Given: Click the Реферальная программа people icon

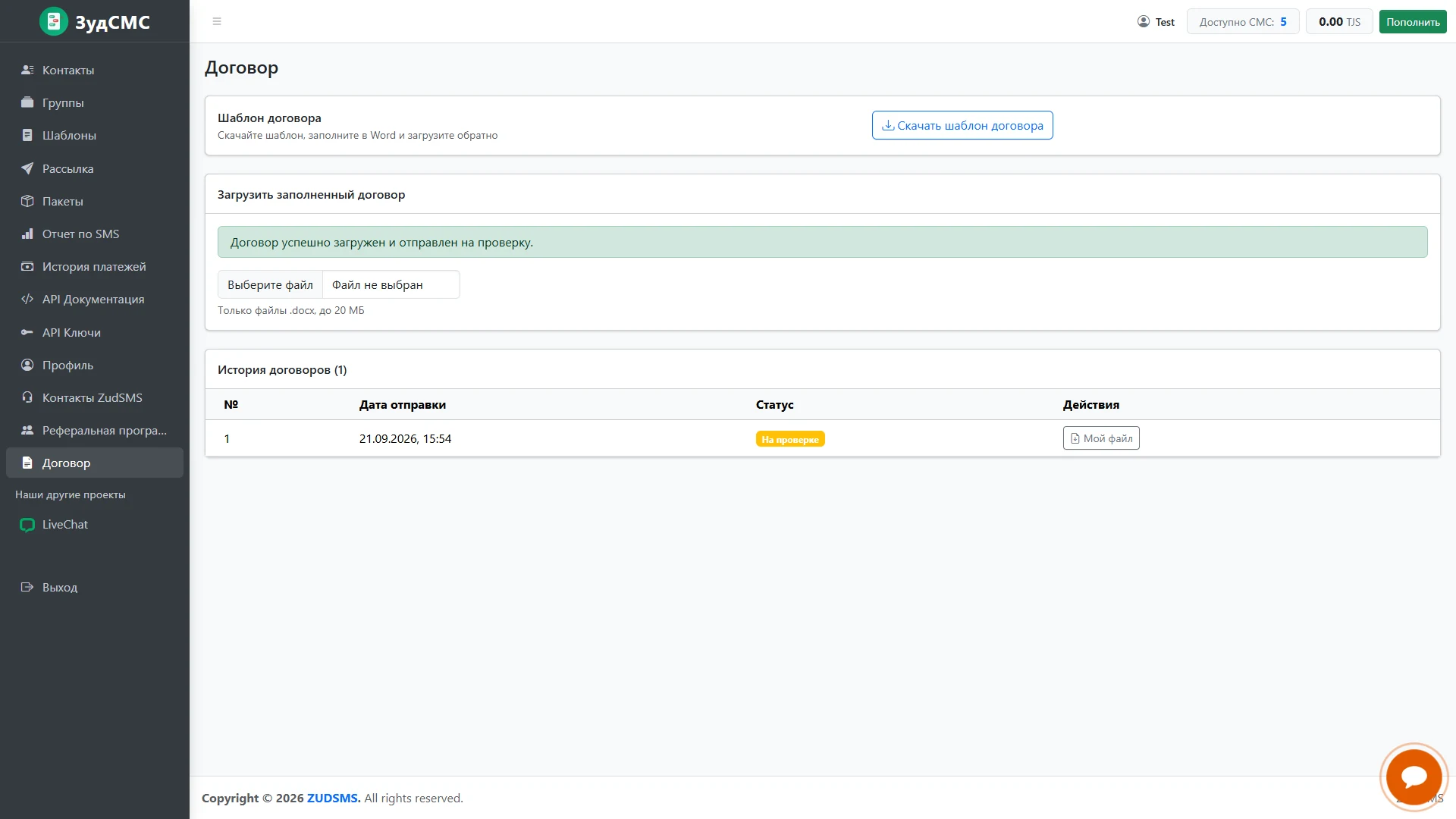Looking at the screenshot, I should pyautogui.click(x=27, y=430).
